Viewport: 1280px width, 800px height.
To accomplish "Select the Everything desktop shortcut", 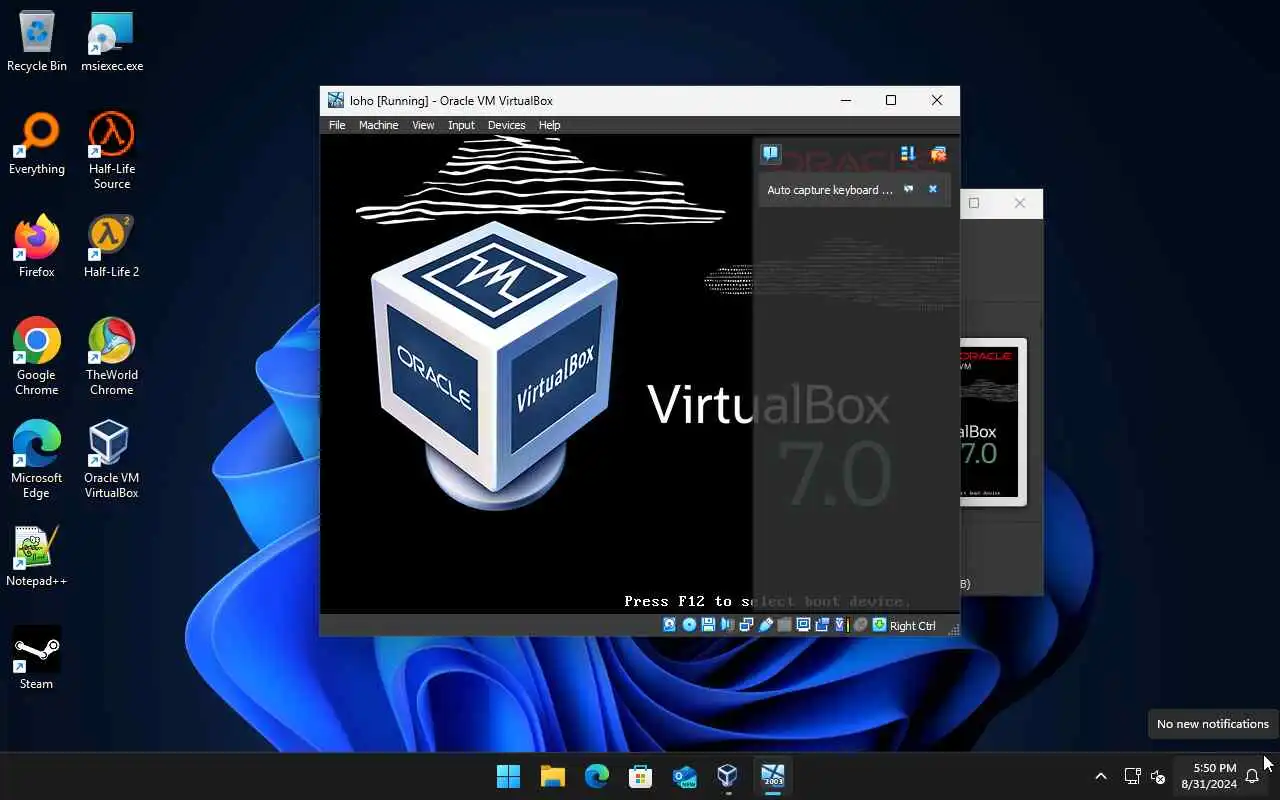I will [37, 145].
